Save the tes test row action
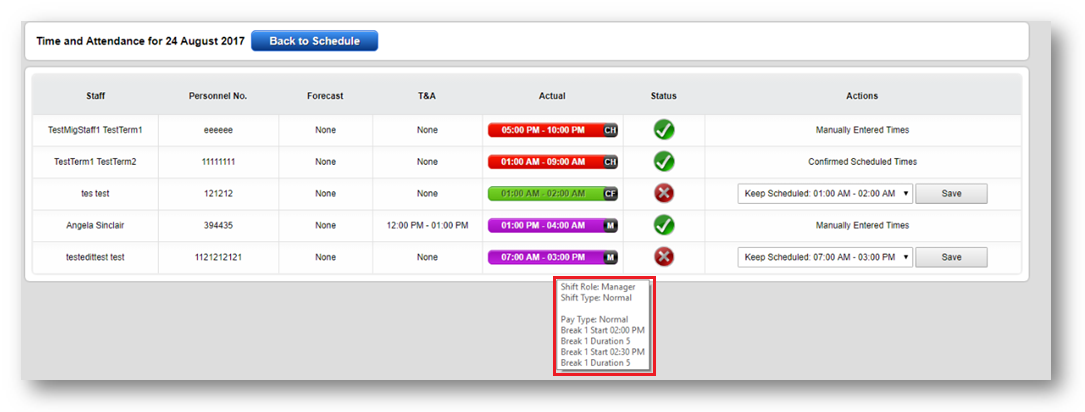Viewport: 1085px width, 412px height. pyautogui.click(x=951, y=194)
